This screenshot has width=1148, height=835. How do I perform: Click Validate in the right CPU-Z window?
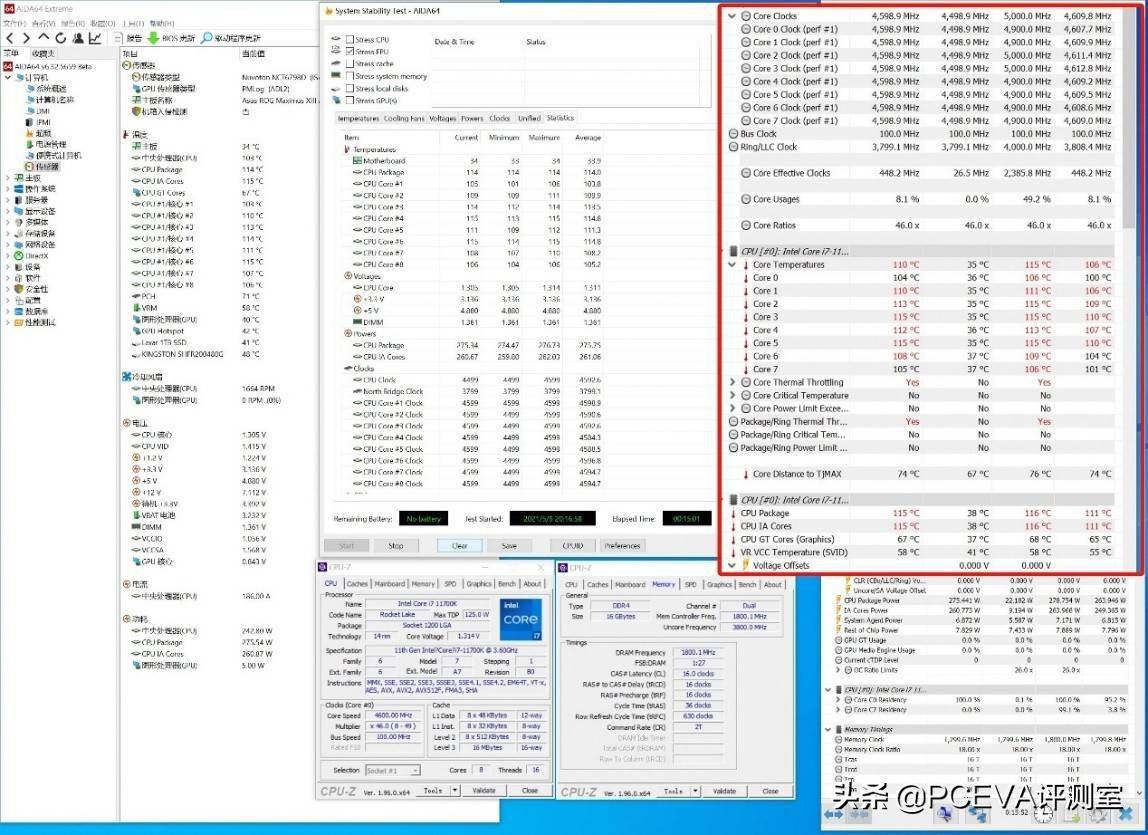coord(725,791)
